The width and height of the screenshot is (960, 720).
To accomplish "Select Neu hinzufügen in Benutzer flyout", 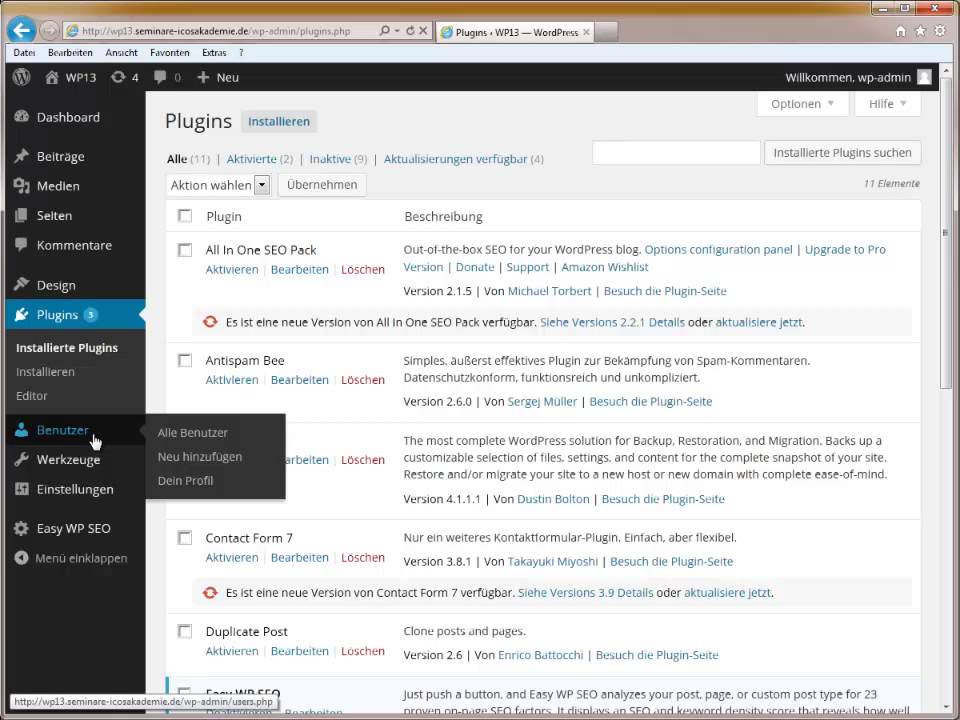I will coord(200,457).
